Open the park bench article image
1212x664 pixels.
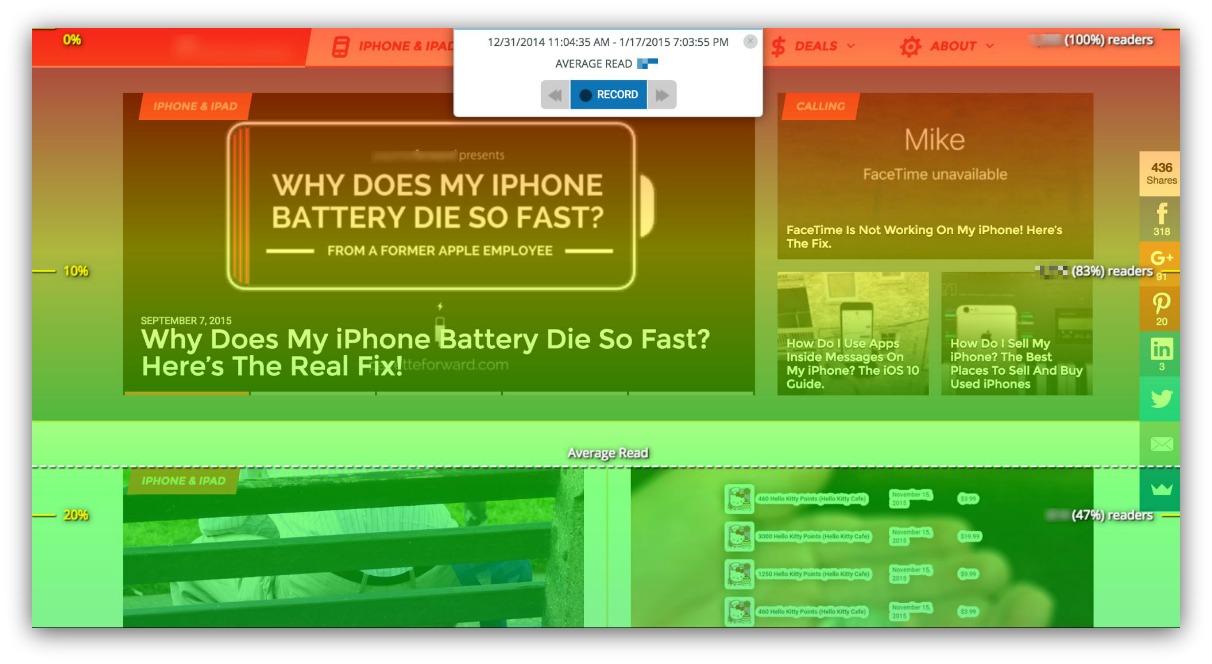(353, 548)
